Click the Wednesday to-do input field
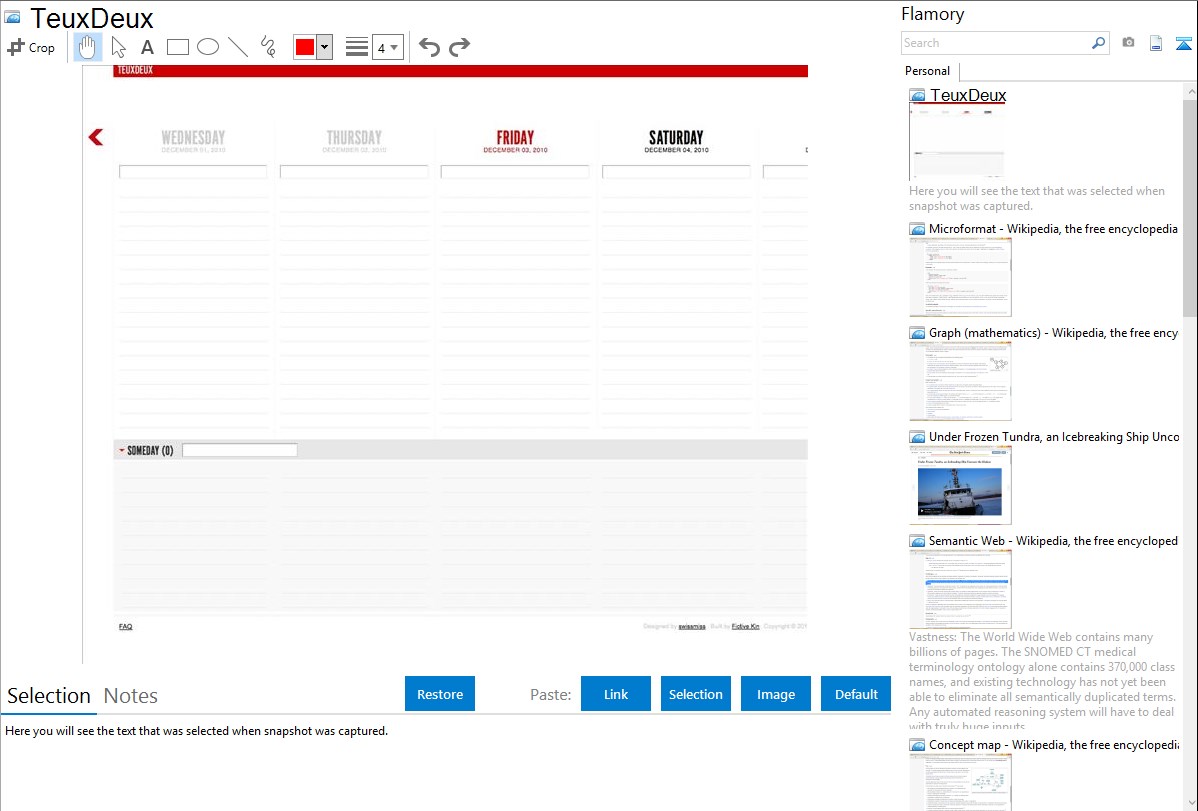This screenshot has height=811, width=1198. pos(193,172)
